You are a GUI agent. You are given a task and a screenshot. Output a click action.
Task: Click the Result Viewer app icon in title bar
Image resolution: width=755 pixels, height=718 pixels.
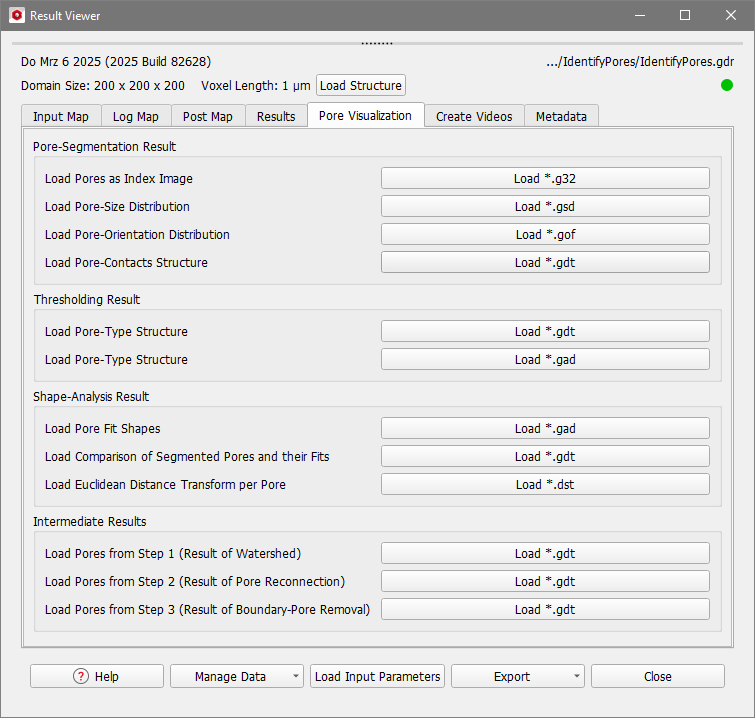16,16
